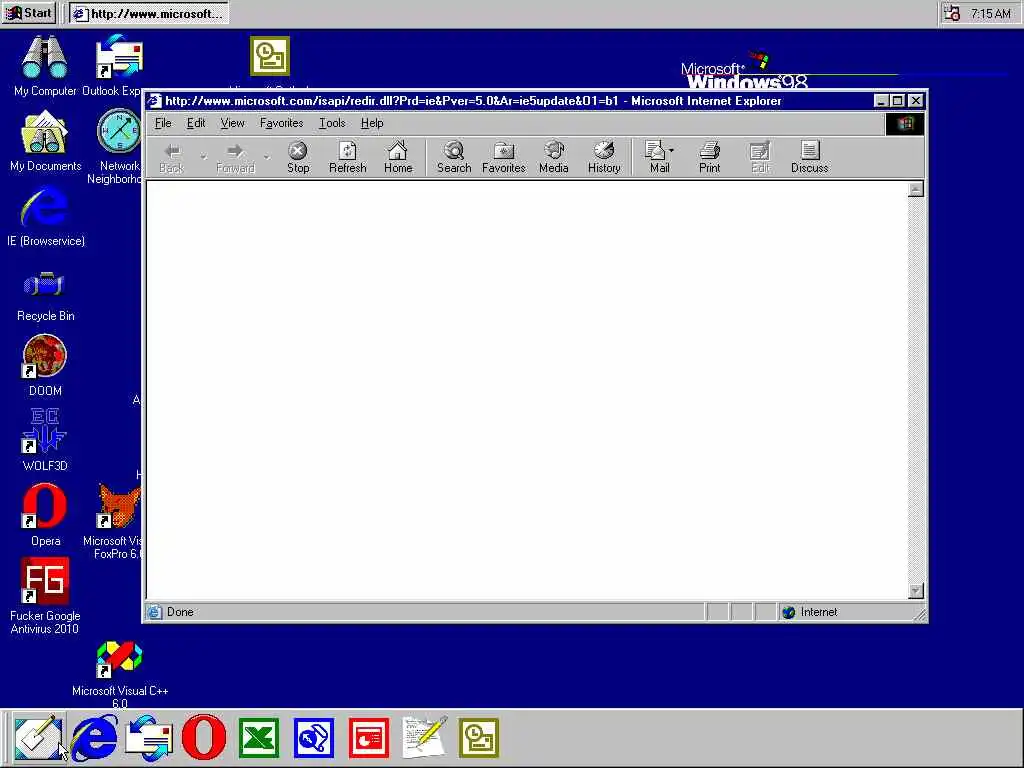The image size is (1024, 768).
Task: Select the WOLF3D desktop shortcut
Action: coord(45,440)
